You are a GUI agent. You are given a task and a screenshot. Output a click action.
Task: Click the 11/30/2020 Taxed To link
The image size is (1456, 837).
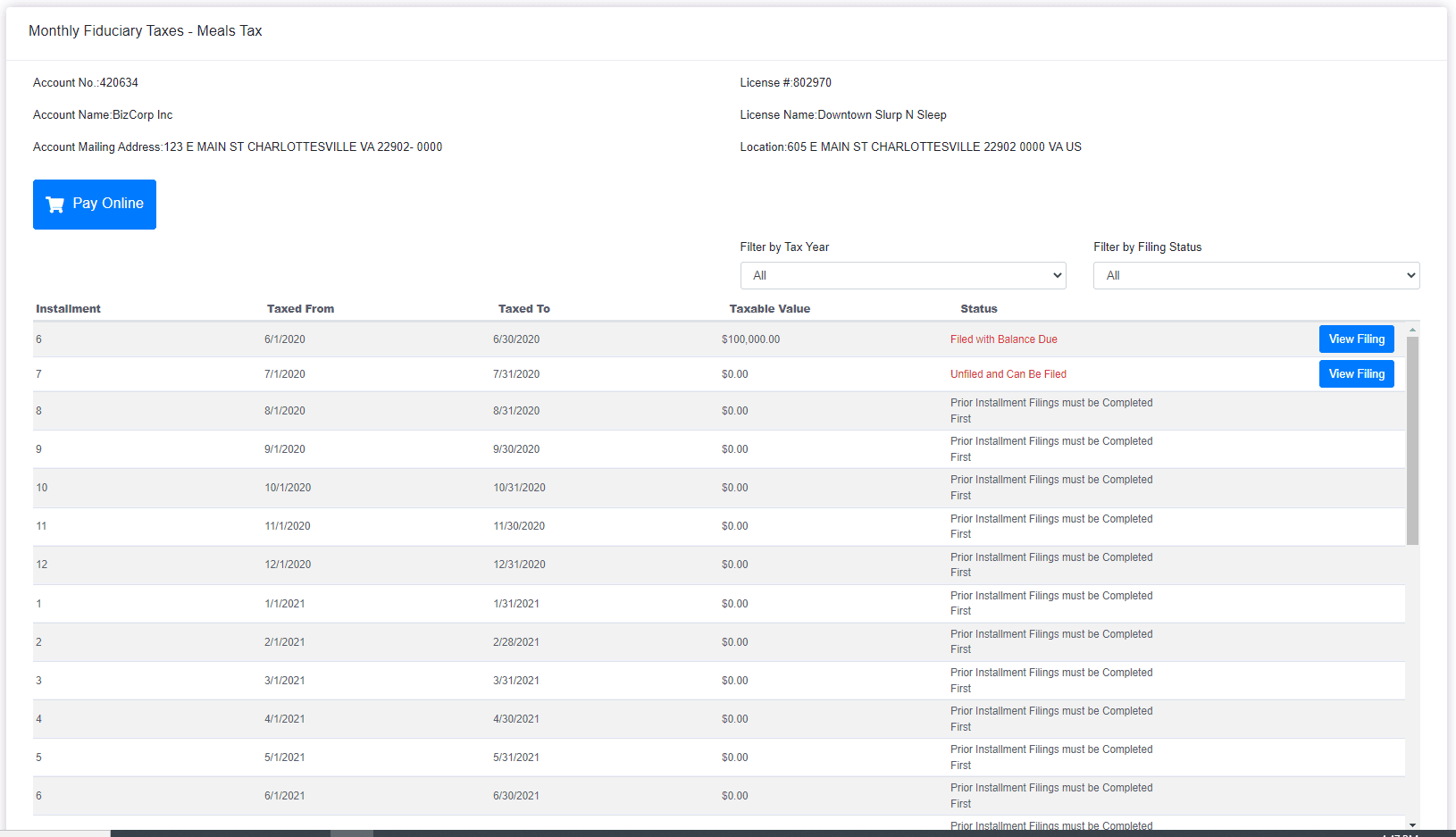pos(519,526)
